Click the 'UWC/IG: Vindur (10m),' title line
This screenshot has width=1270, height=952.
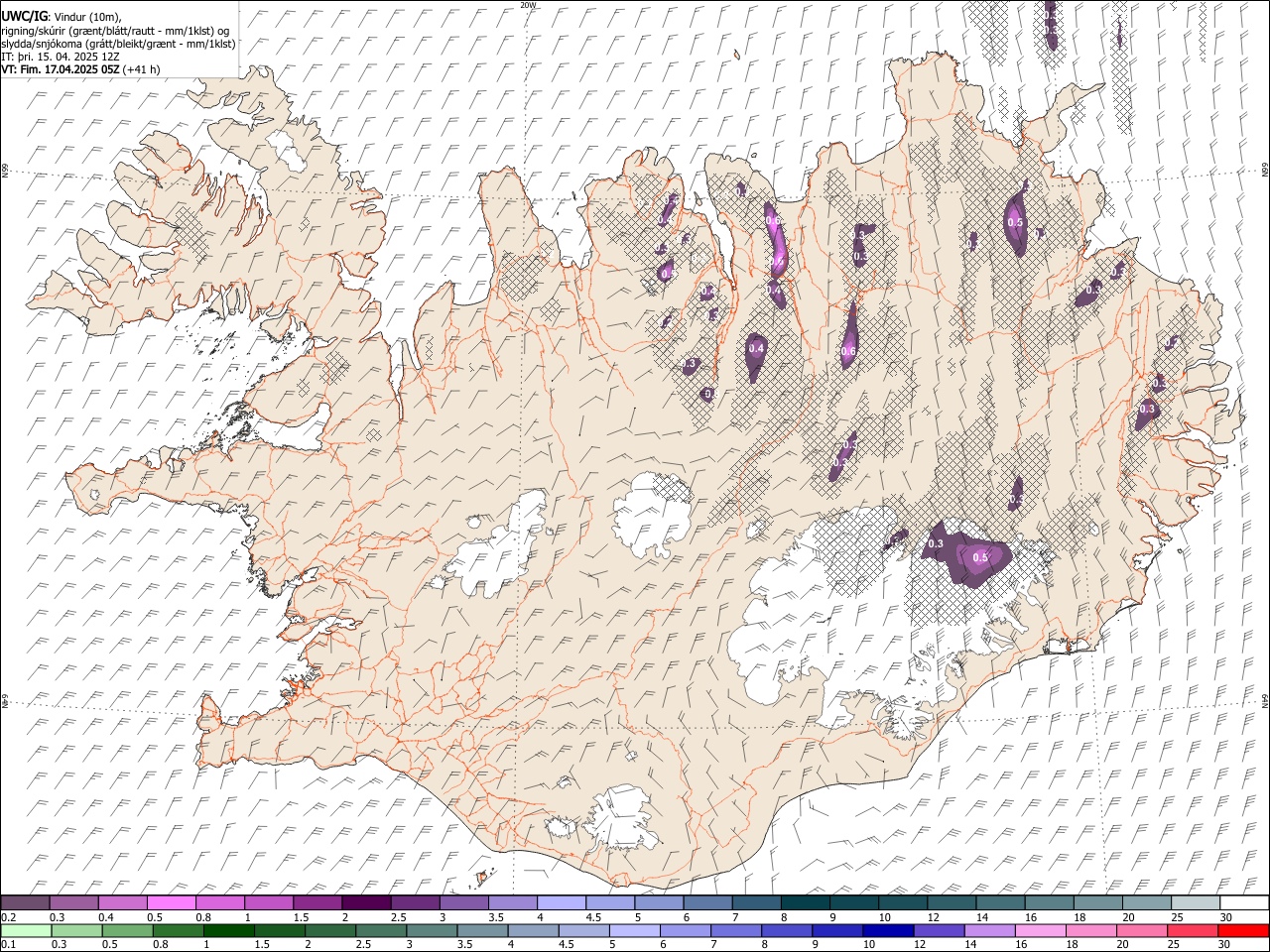pos(62,17)
